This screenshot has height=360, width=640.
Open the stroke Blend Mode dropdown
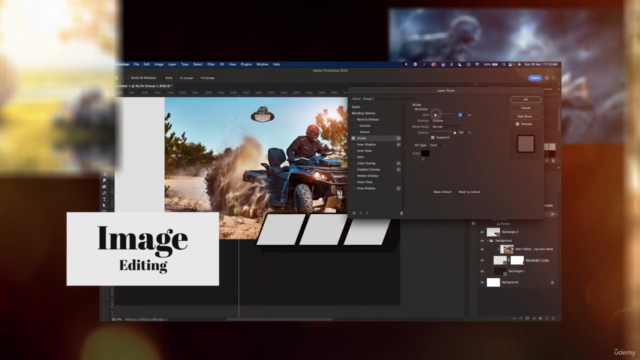tap(447, 127)
